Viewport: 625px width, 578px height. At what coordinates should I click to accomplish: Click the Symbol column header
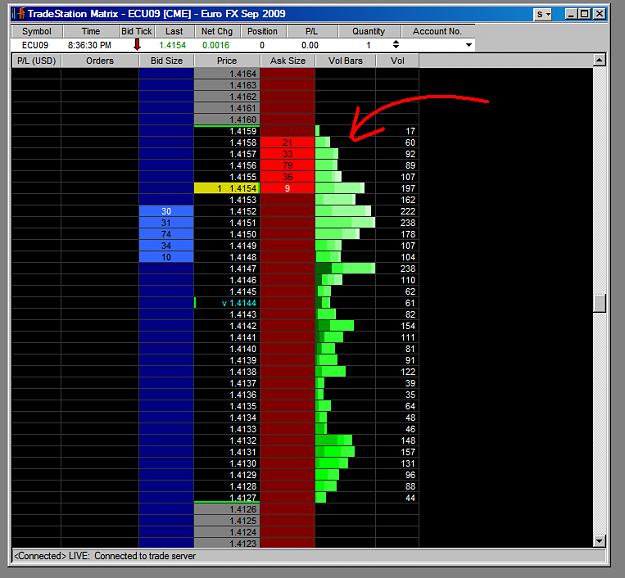37,31
